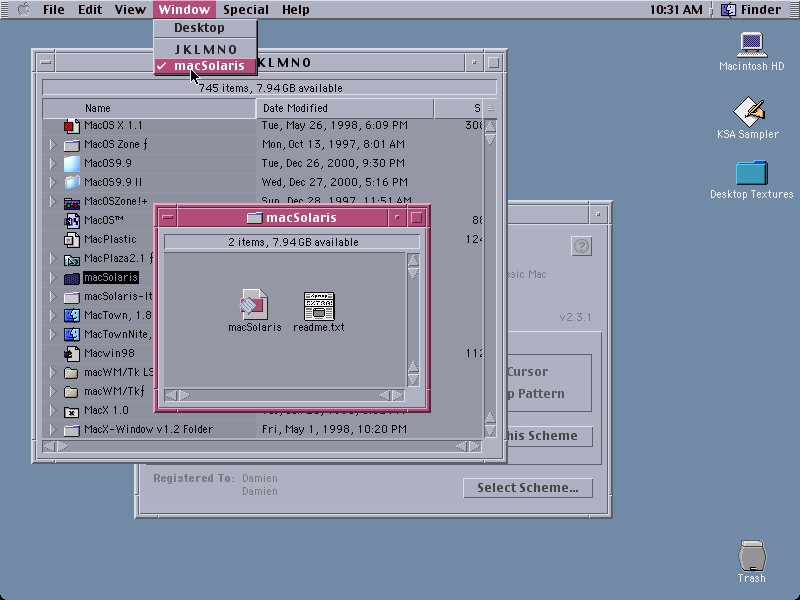Image resolution: width=800 pixels, height=600 pixels.
Task: Select the Macintosh HD desktop icon
Action: point(752,45)
